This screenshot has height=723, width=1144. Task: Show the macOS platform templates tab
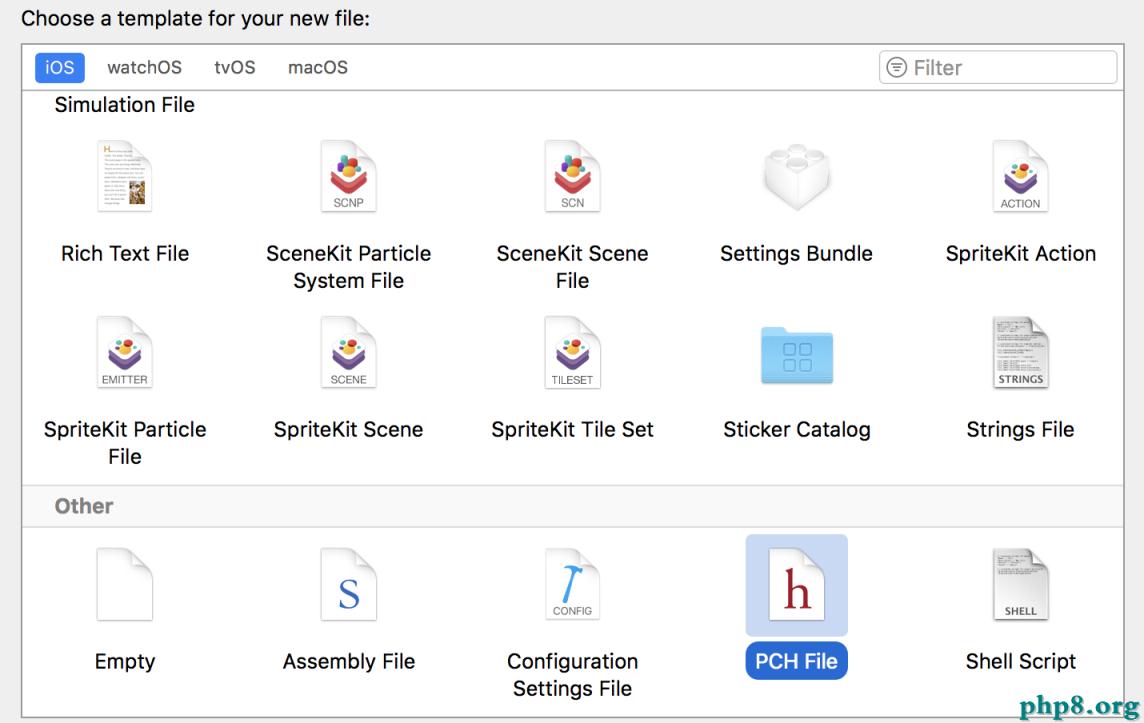coord(318,68)
